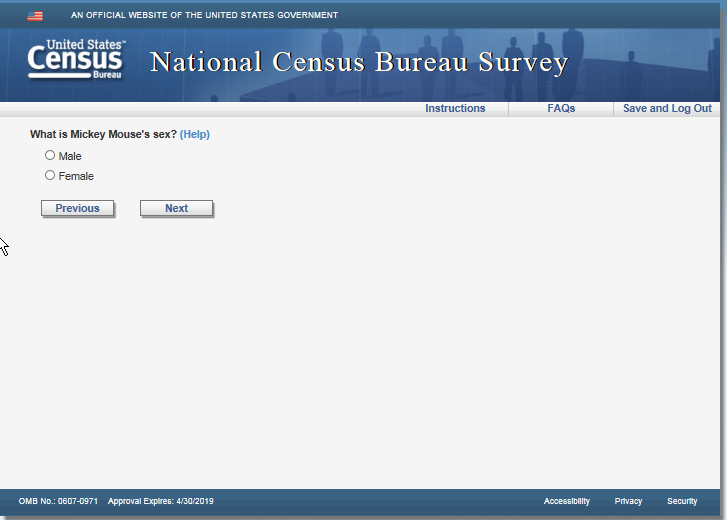Click the 'OMB No.: 0607-0971' footer text
727x520 pixels.
pyautogui.click(x=58, y=501)
